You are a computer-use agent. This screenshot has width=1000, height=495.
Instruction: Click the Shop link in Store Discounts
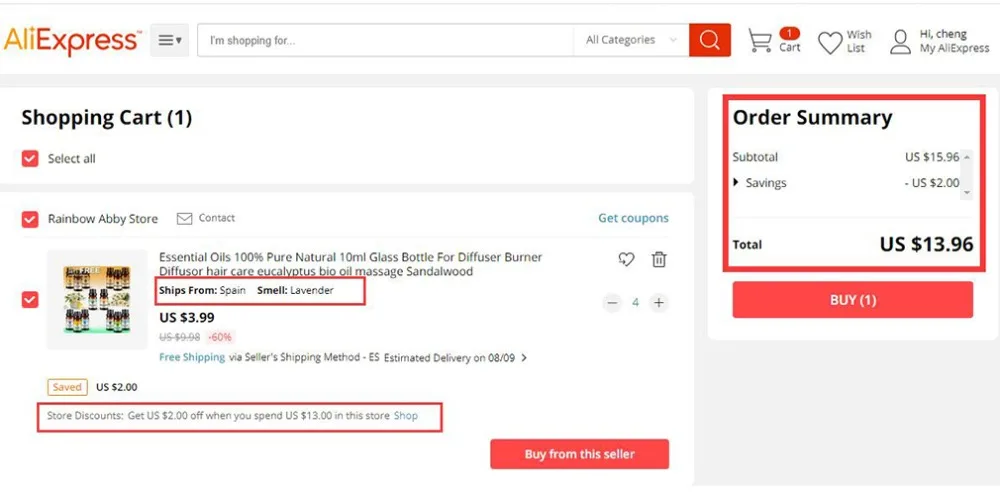(406, 416)
